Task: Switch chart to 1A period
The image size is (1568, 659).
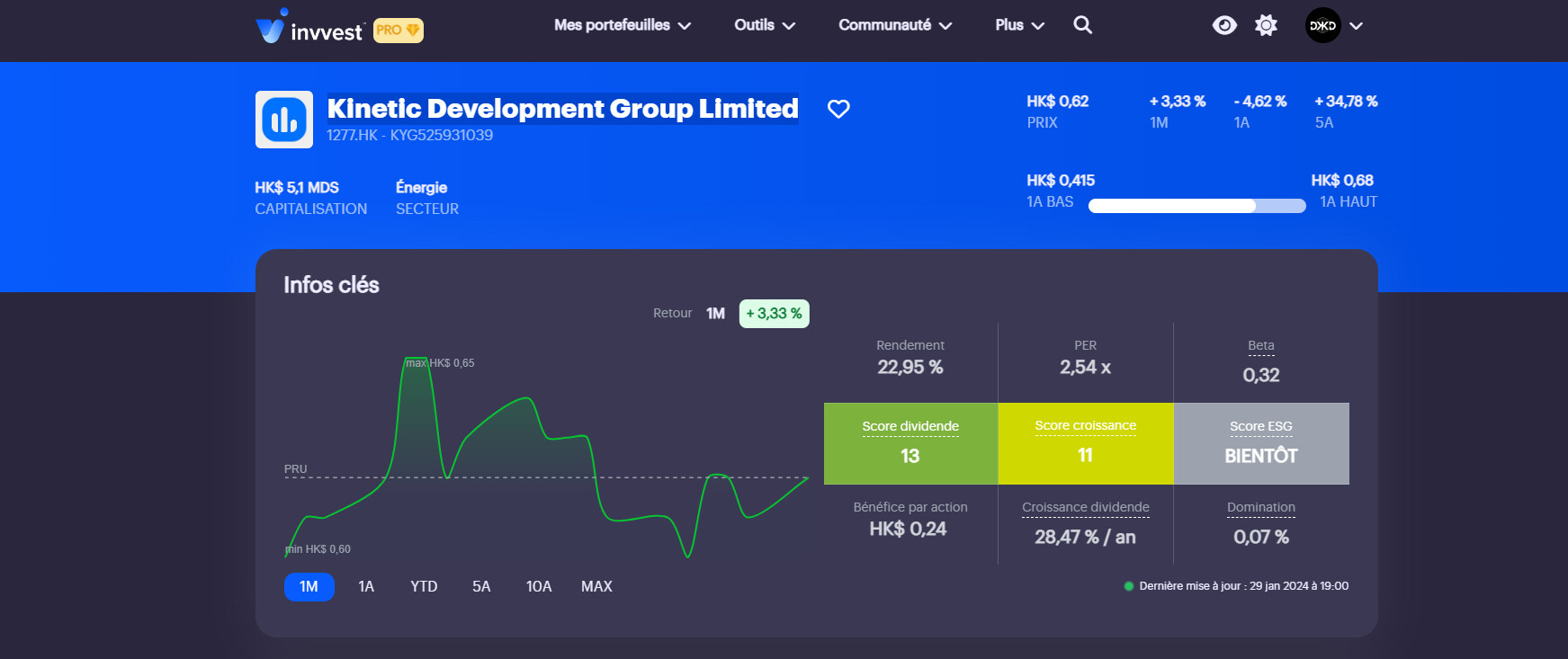Action: coord(366,586)
